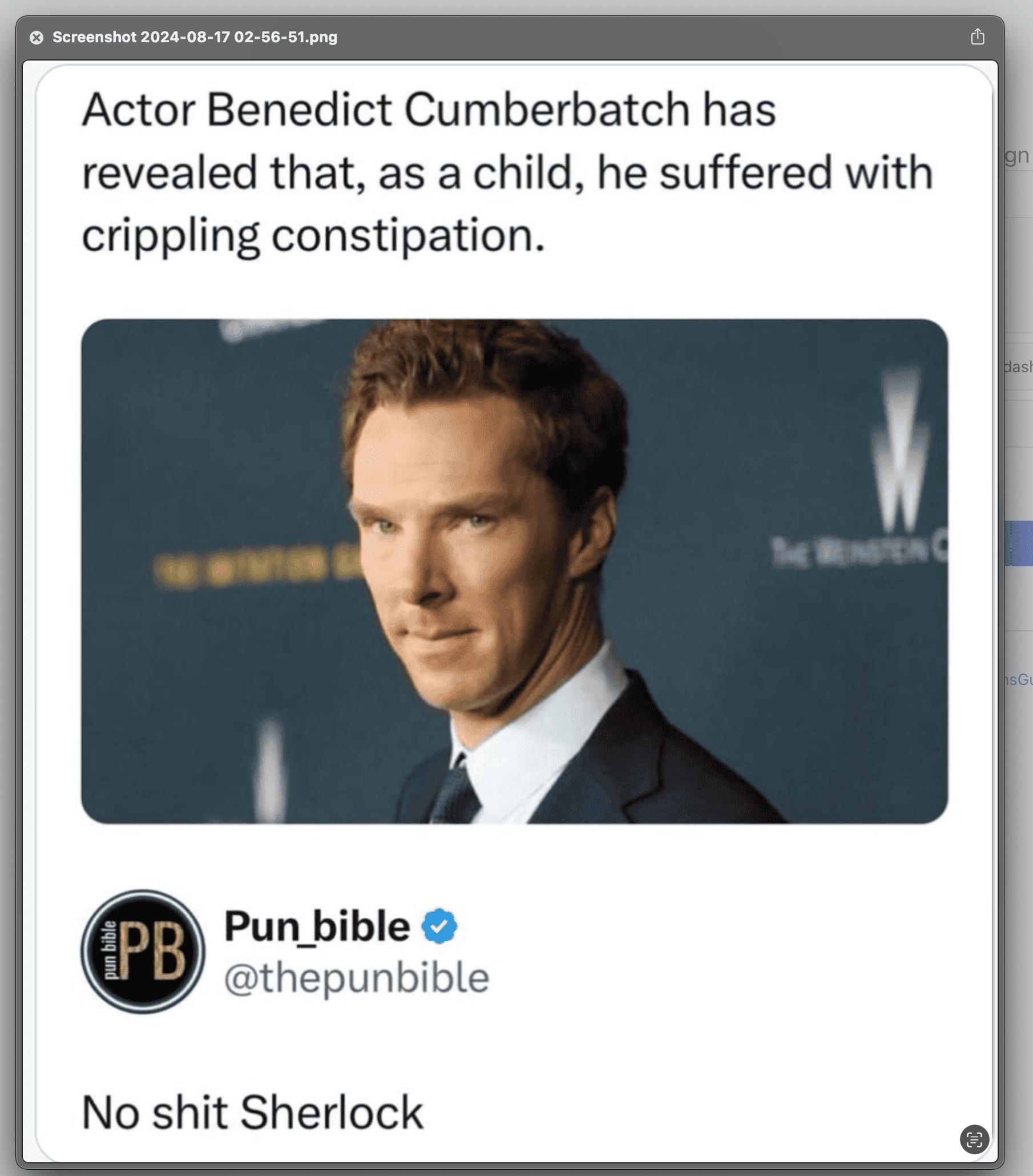Click the partial "gn" text behind the preview
This screenshot has height=1176, width=1033.
coord(1017,155)
